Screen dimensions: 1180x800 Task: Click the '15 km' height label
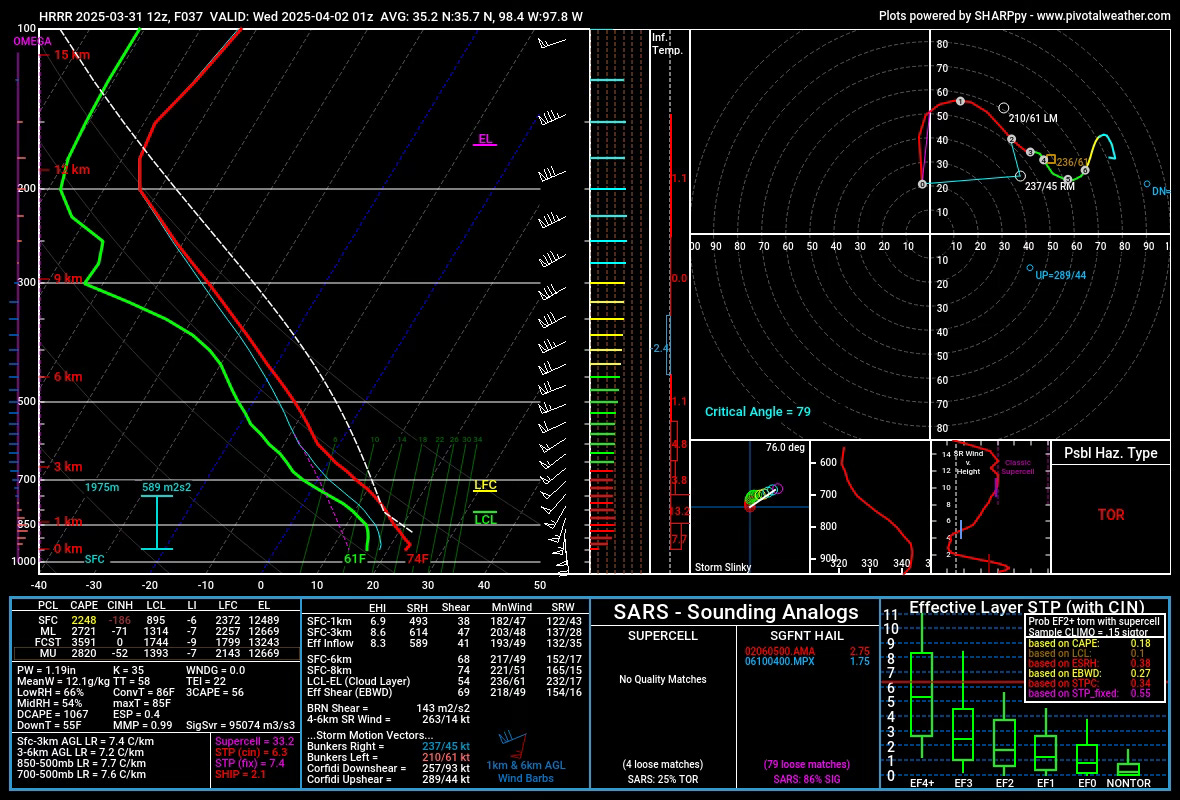click(71, 55)
